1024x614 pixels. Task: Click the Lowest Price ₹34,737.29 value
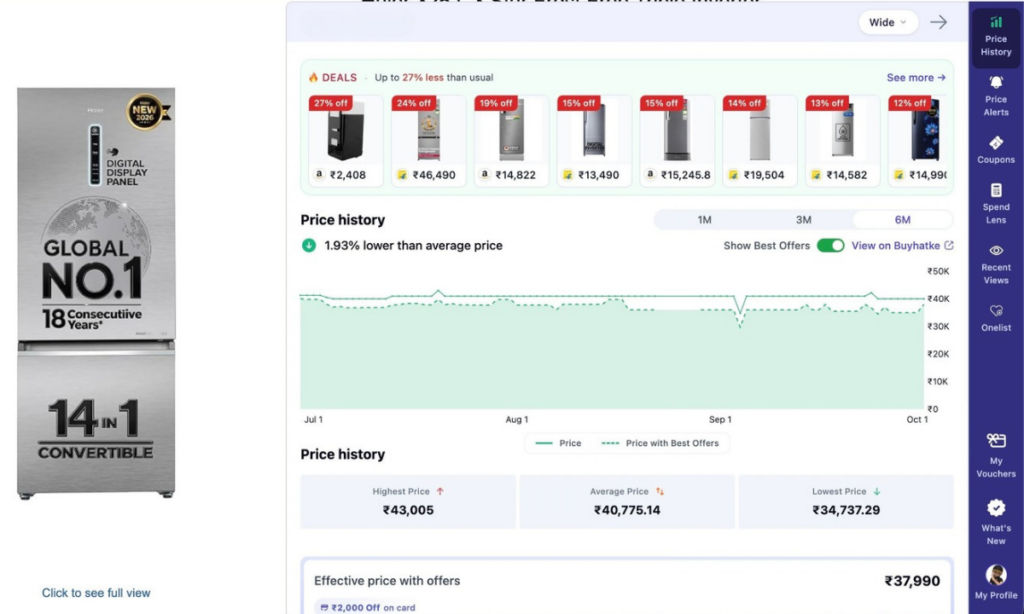846,510
